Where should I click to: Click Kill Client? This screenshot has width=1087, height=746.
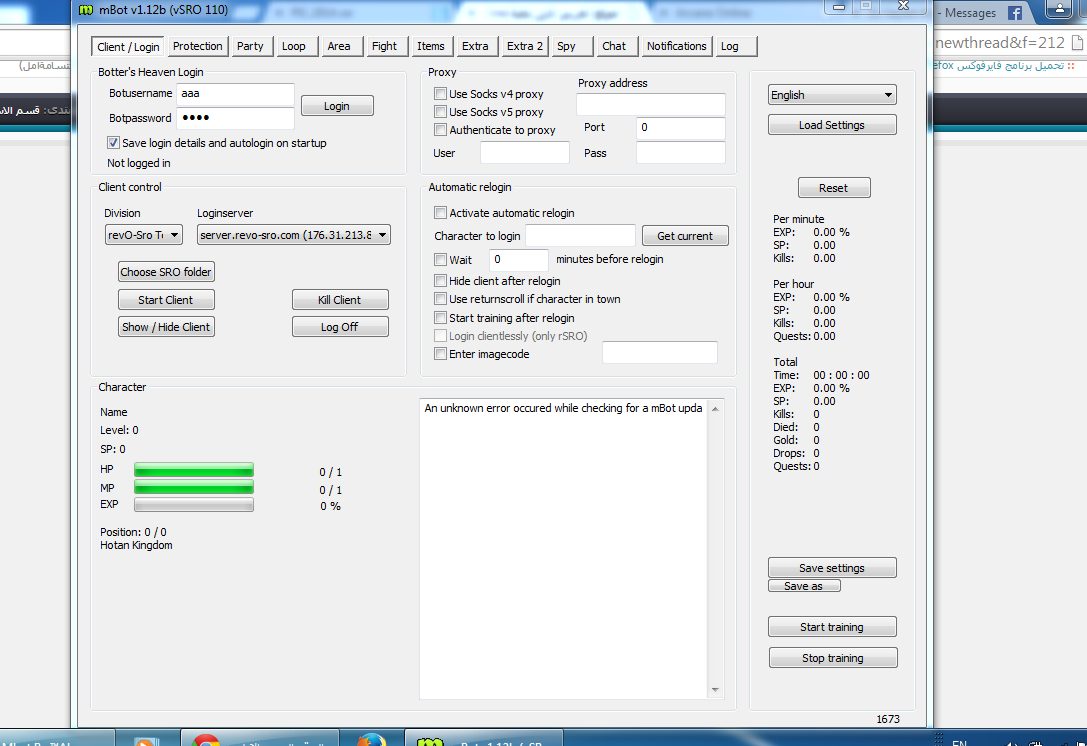click(x=340, y=300)
